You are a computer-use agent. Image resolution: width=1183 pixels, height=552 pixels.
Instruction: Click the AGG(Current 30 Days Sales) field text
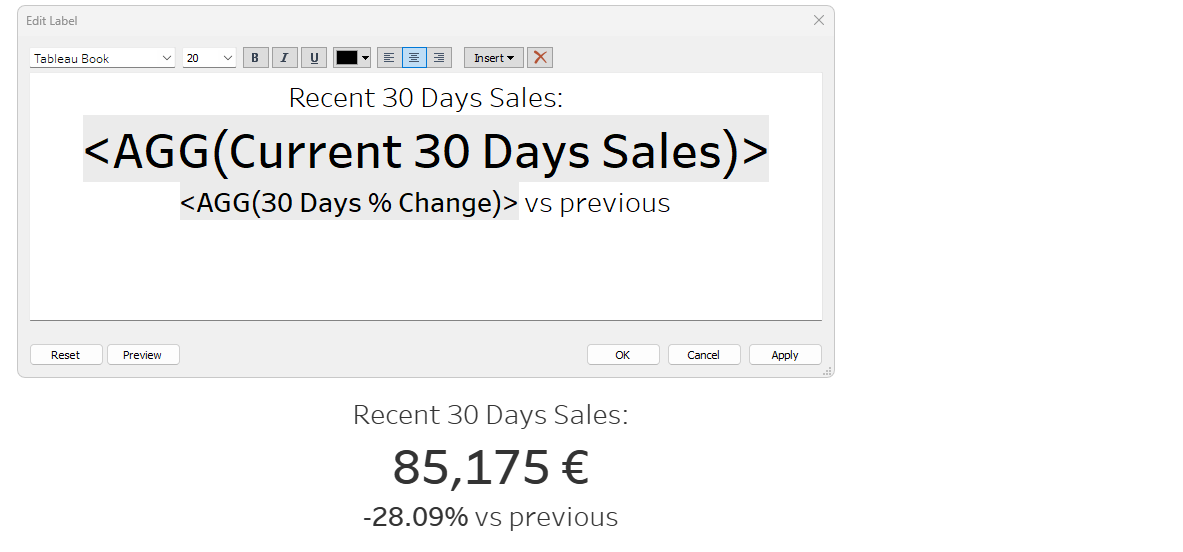pyautogui.click(x=426, y=149)
